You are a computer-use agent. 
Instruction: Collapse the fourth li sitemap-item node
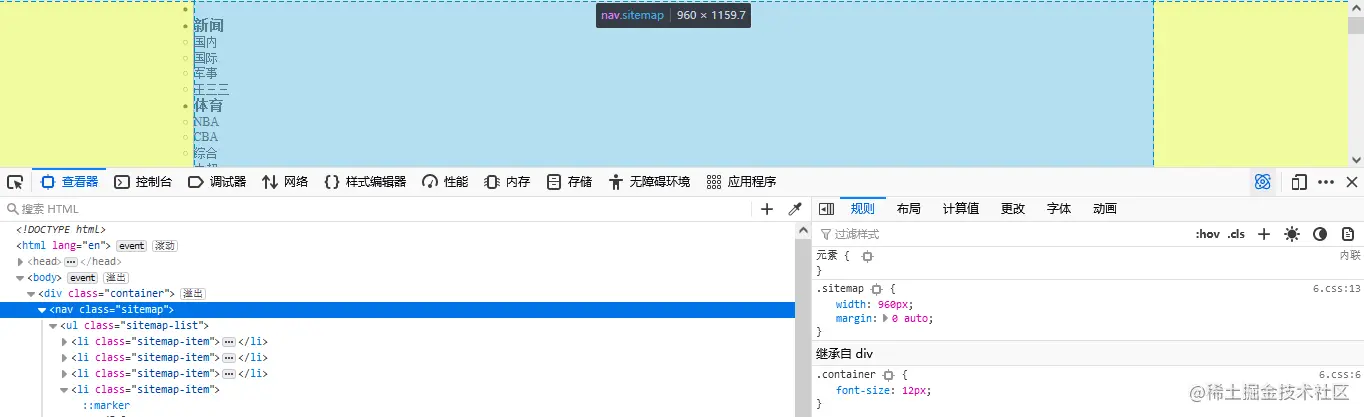click(x=65, y=389)
